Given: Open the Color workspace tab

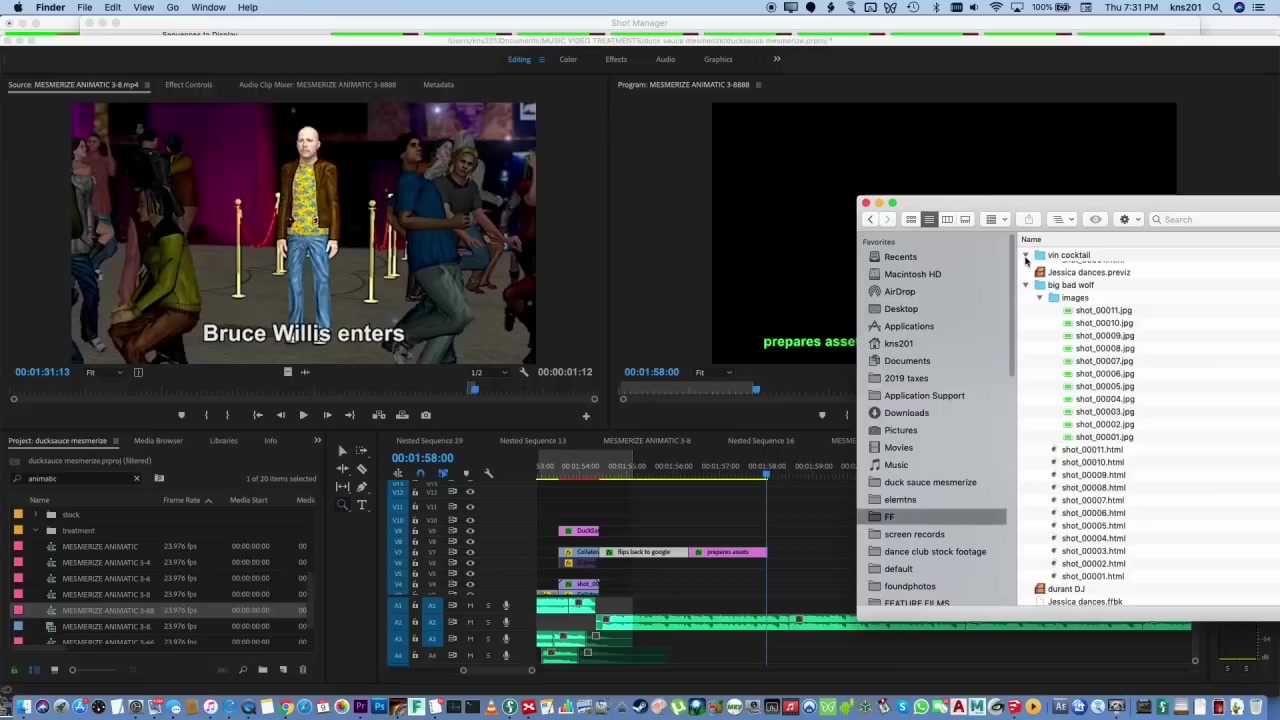Looking at the screenshot, I should pyautogui.click(x=568, y=59).
